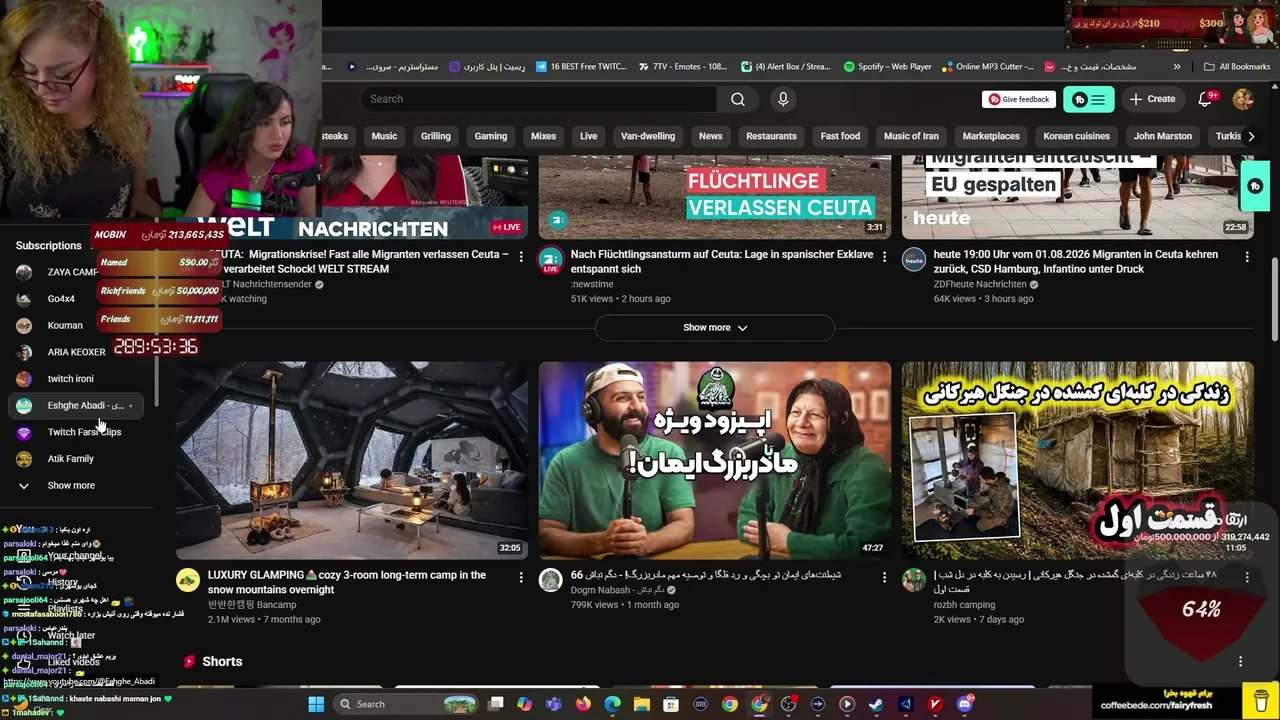Click the YouTube search input field

pyautogui.click(x=539, y=99)
